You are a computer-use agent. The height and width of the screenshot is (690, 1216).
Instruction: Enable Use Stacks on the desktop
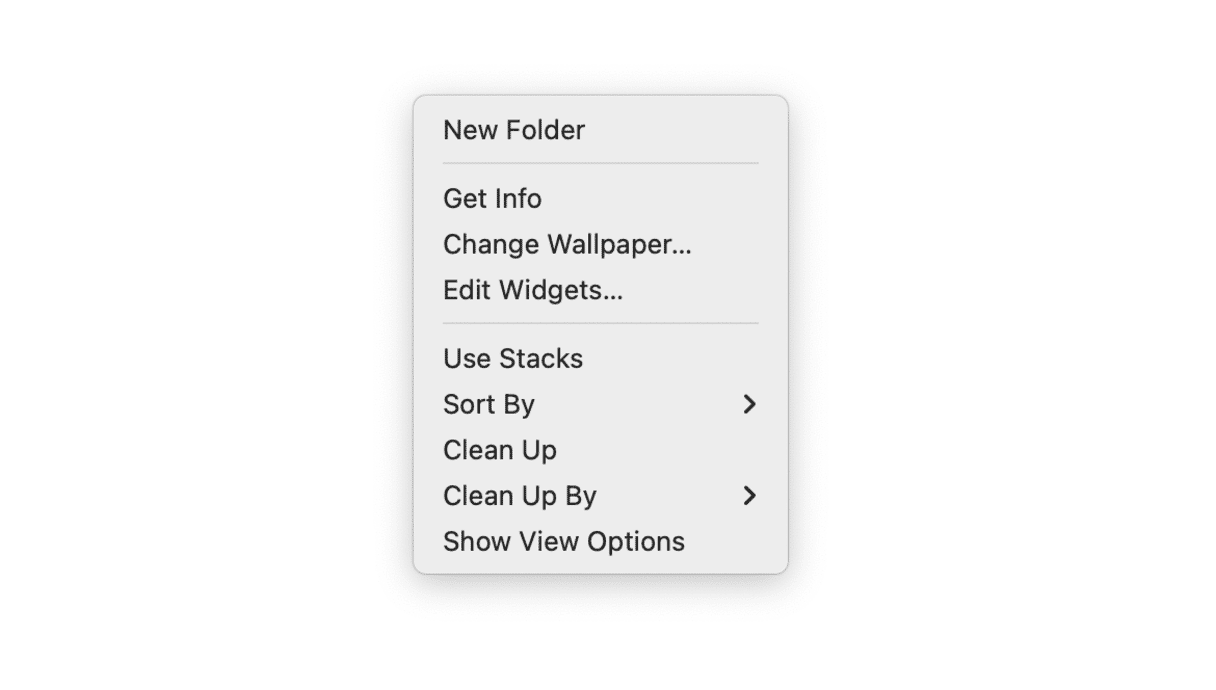513,358
